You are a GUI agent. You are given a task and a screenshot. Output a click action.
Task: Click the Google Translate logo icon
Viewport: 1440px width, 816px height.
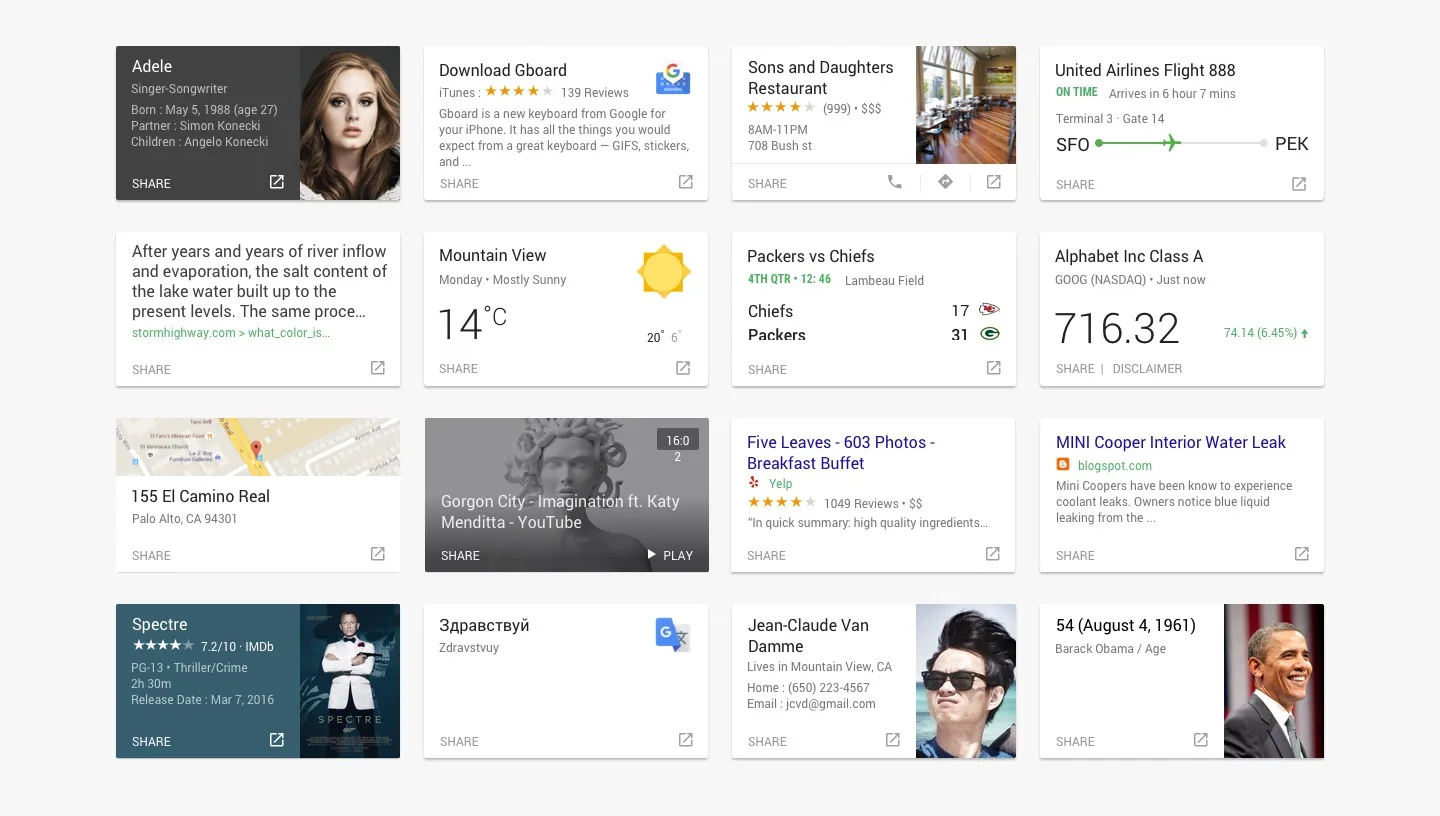point(673,635)
